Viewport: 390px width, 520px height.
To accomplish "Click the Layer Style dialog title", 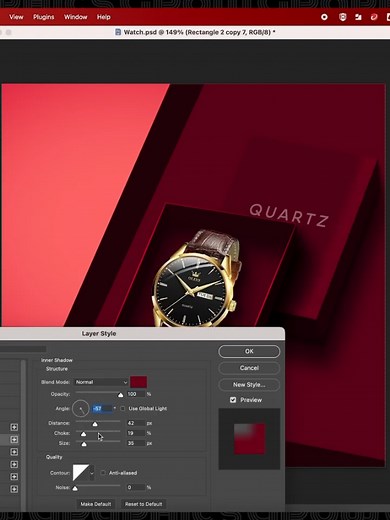I will 99,334.
